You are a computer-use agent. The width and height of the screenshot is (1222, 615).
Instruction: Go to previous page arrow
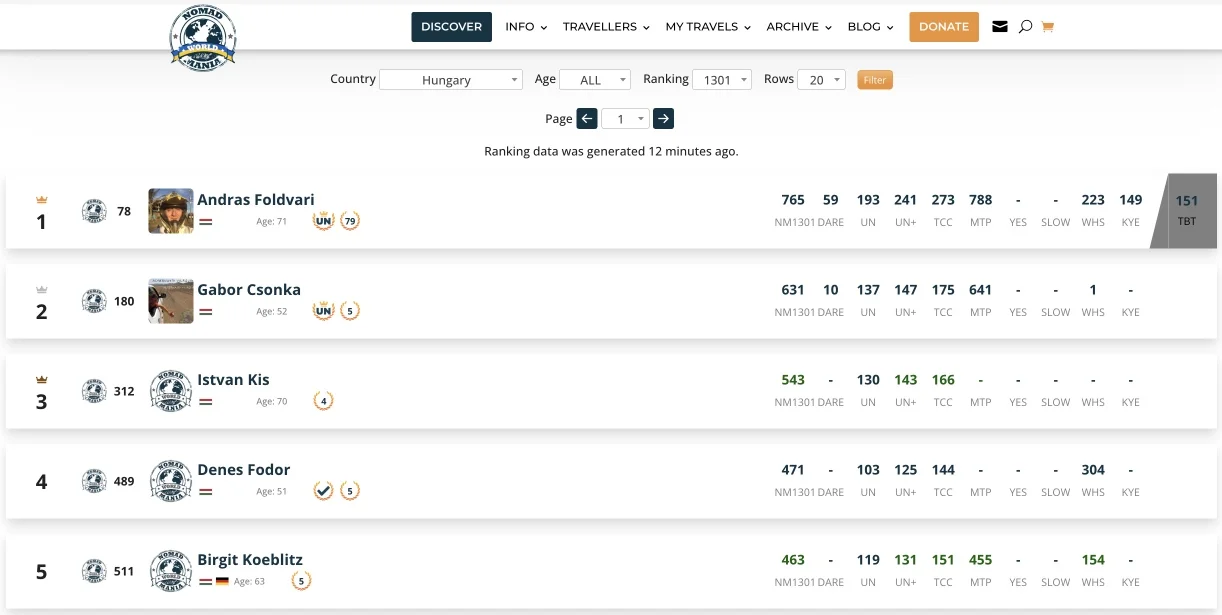tap(587, 119)
